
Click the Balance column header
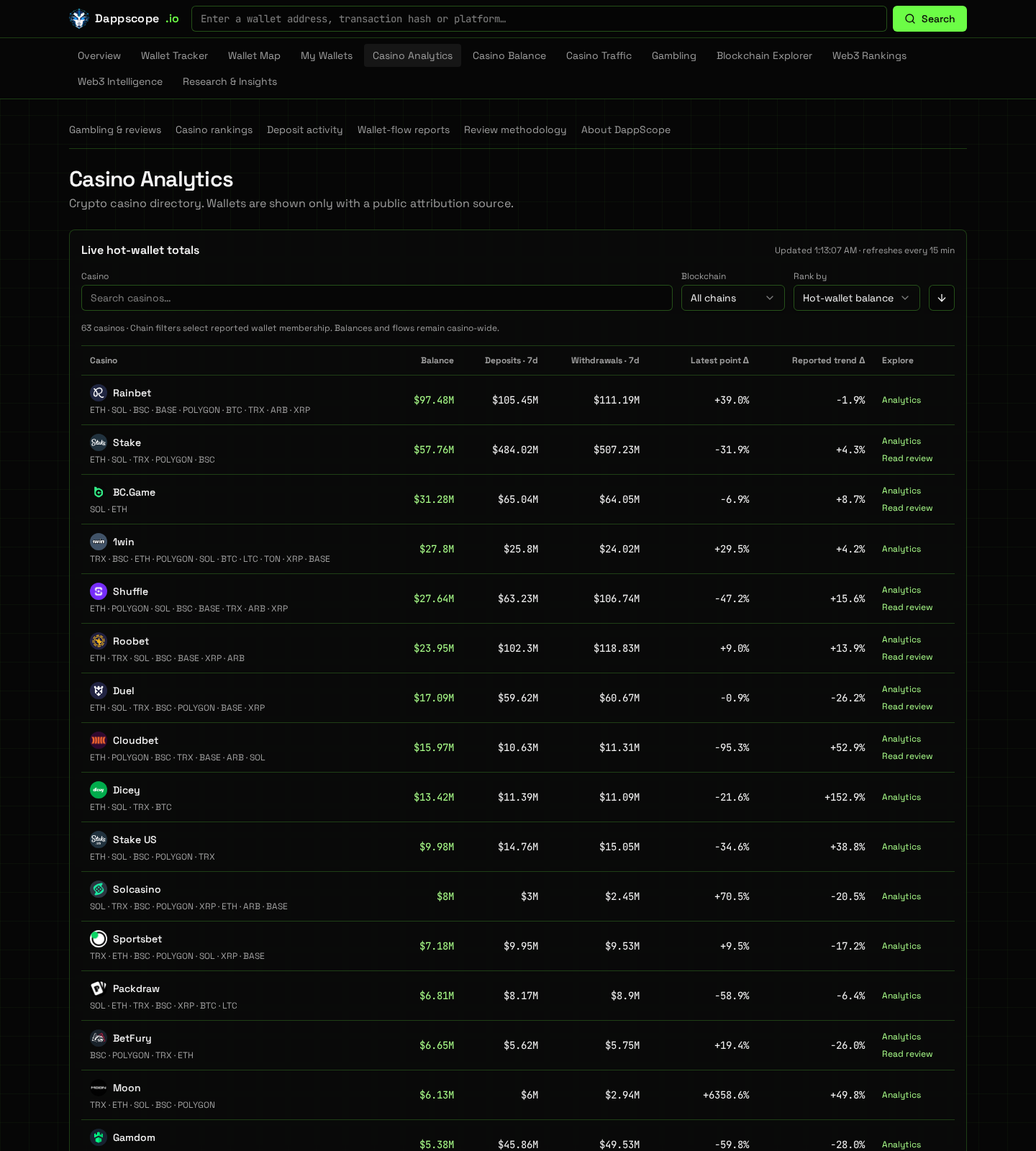[x=437, y=360]
